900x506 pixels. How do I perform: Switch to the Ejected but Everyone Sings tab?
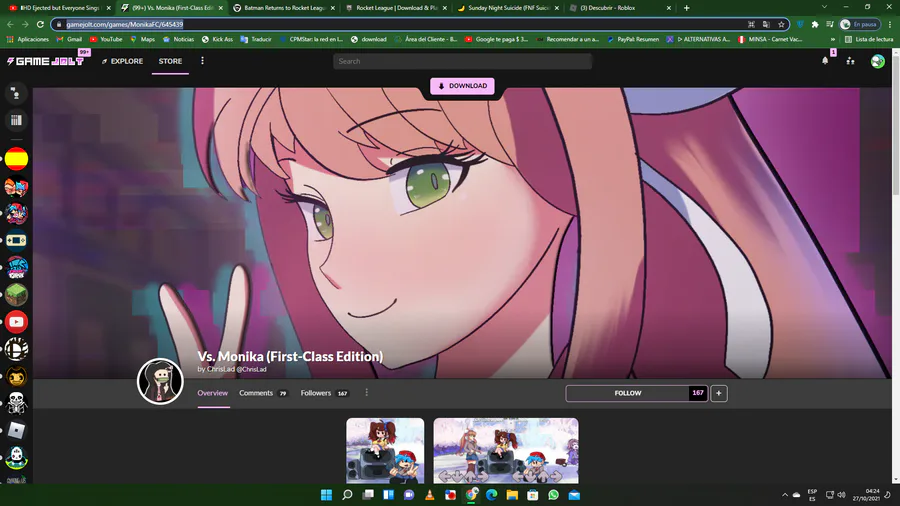tap(60, 8)
